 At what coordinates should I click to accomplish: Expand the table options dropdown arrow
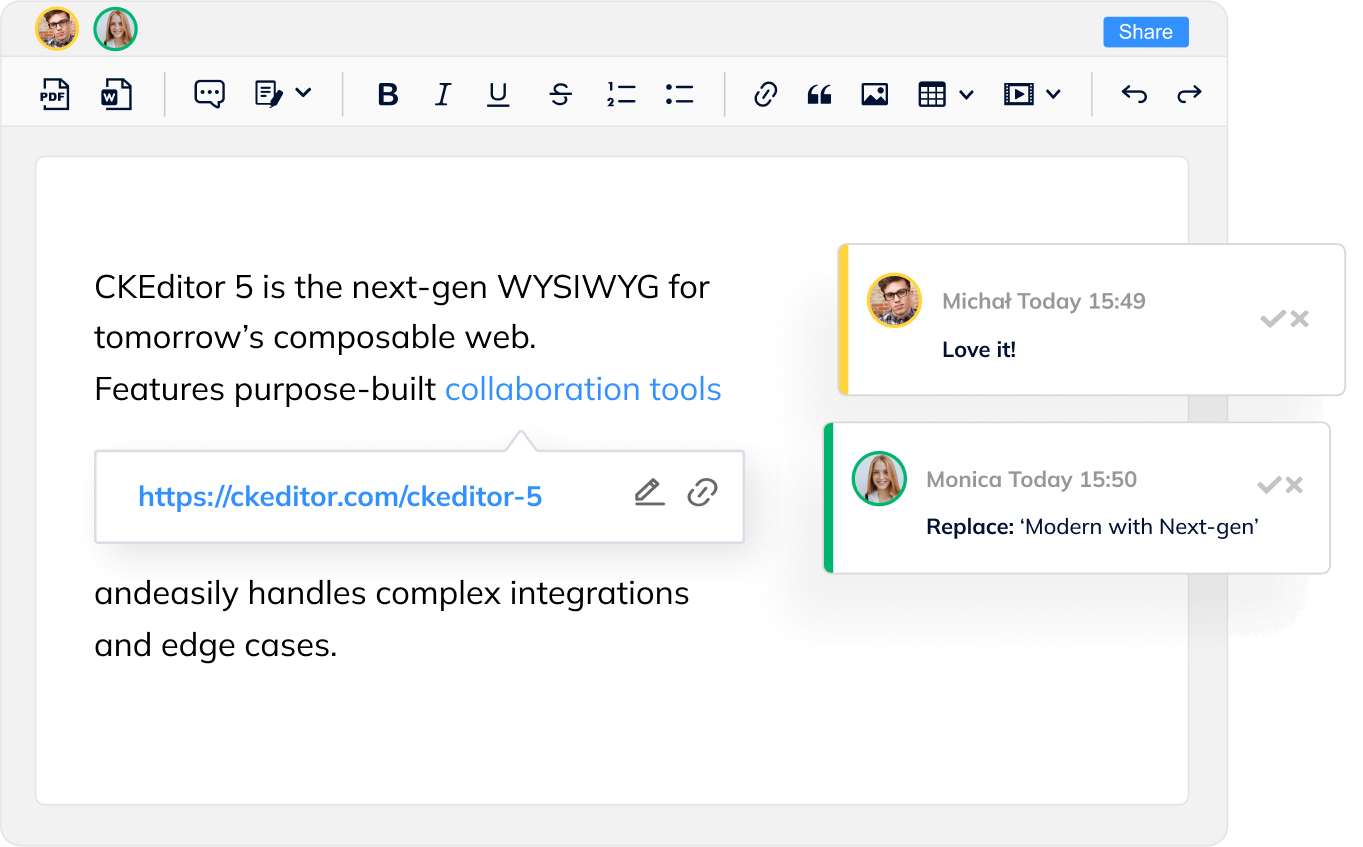[966, 95]
